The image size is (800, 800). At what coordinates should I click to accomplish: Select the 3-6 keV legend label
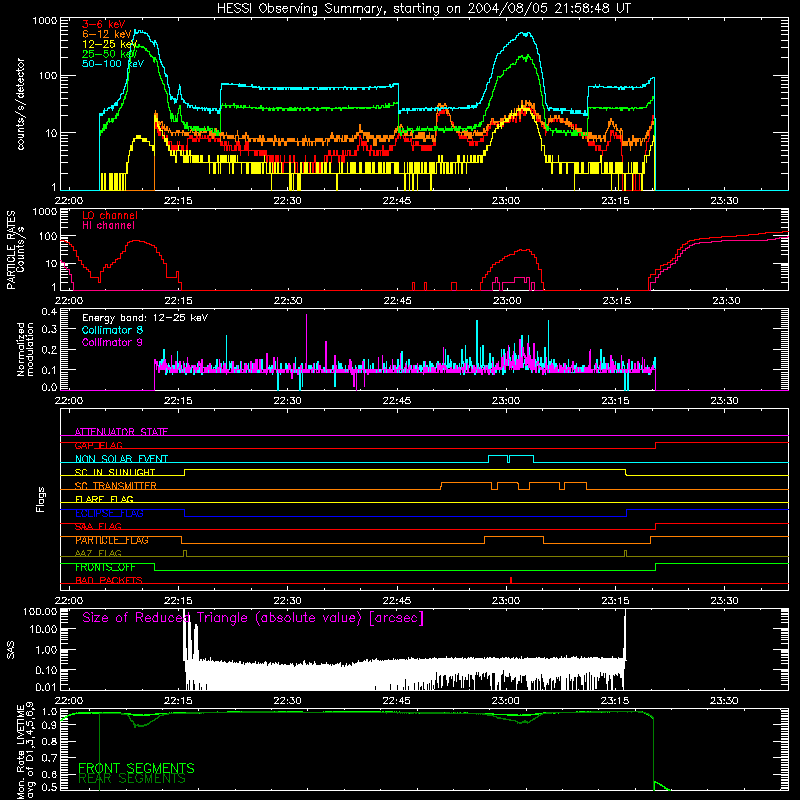click(104, 24)
